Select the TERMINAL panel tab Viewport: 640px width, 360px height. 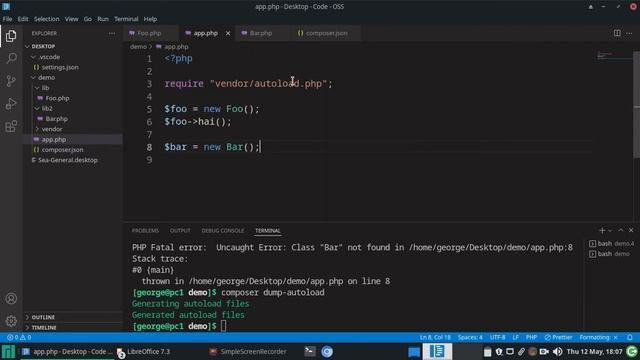268,231
